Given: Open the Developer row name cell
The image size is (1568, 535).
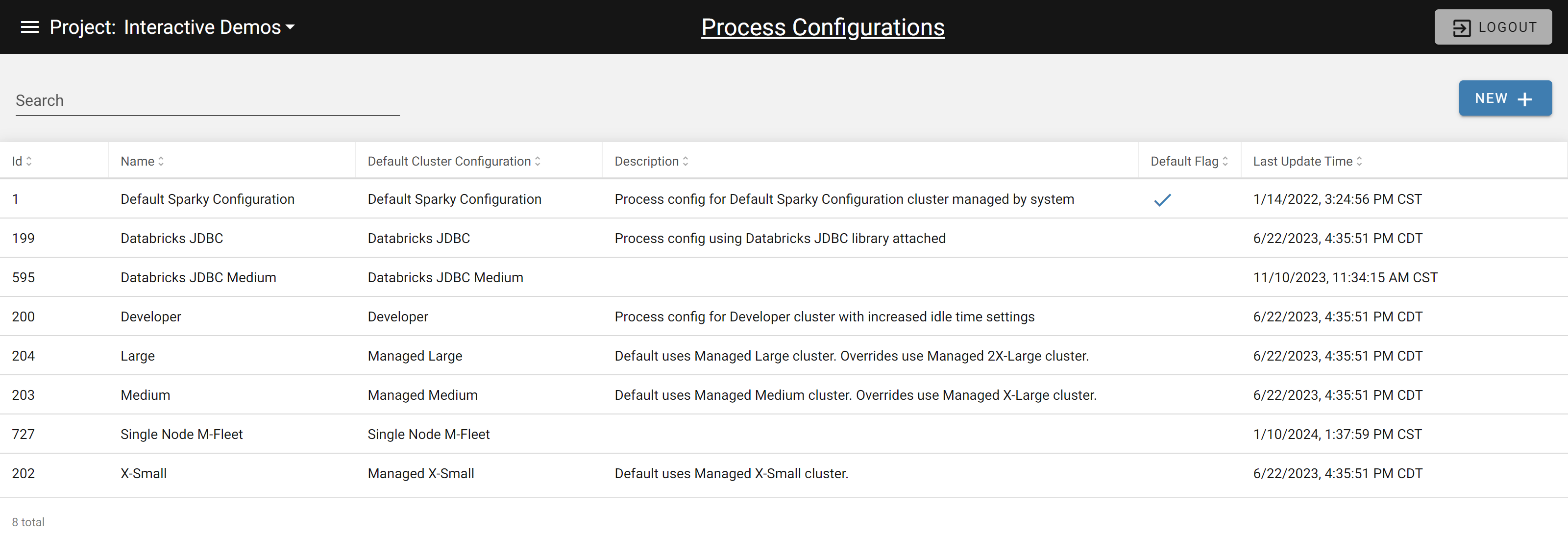Looking at the screenshot, I should point(151,316).
